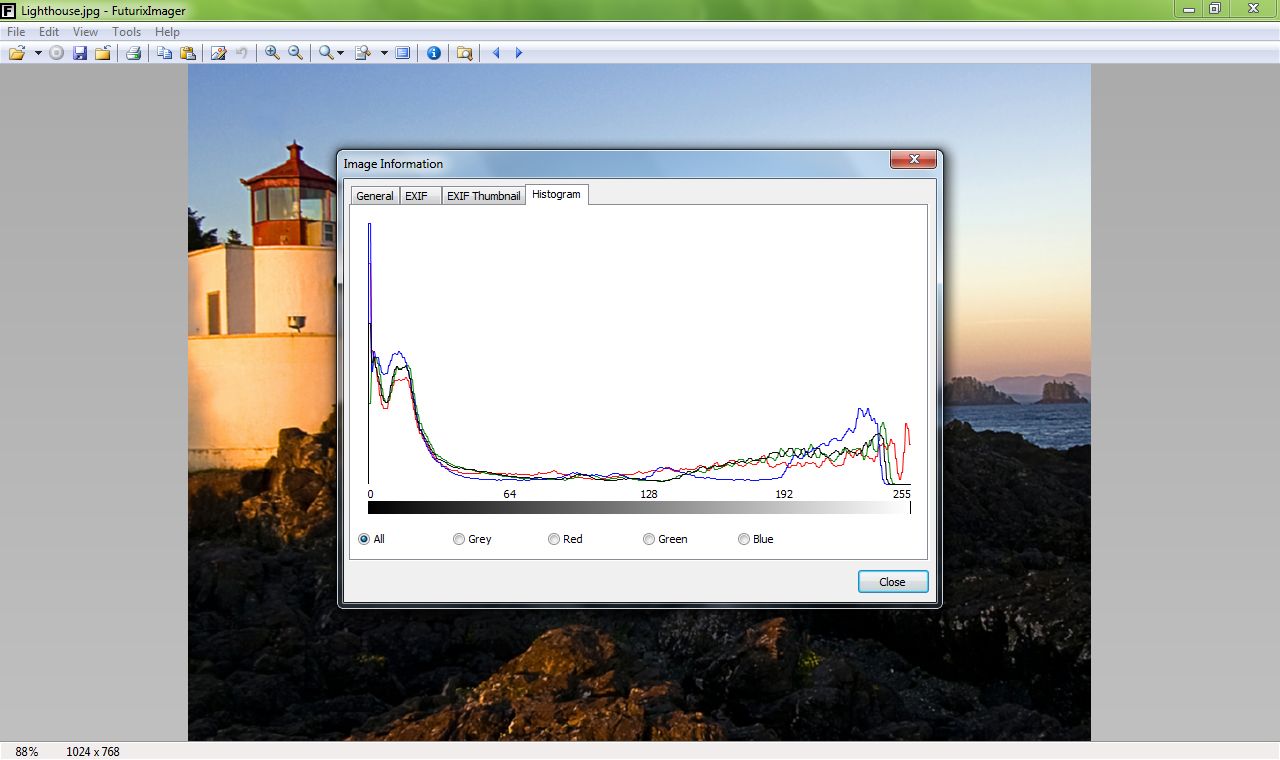Open the Edit menu
The width and height of the screenshot is (1280, 760).
click(49, 32)
